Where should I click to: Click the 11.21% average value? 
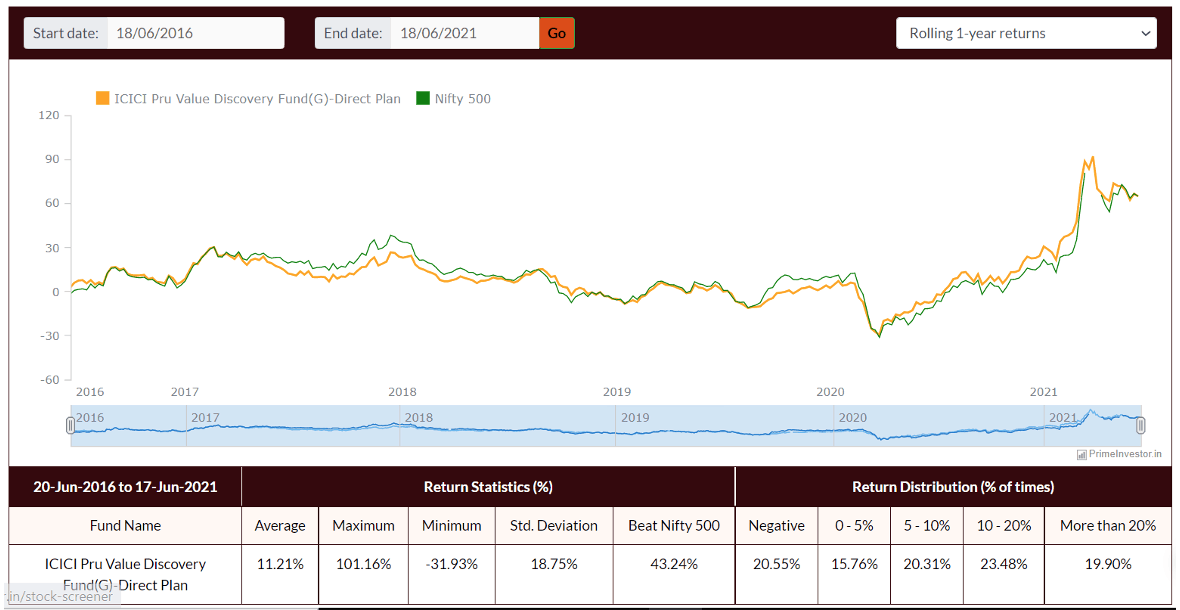[x=280, y=565]
